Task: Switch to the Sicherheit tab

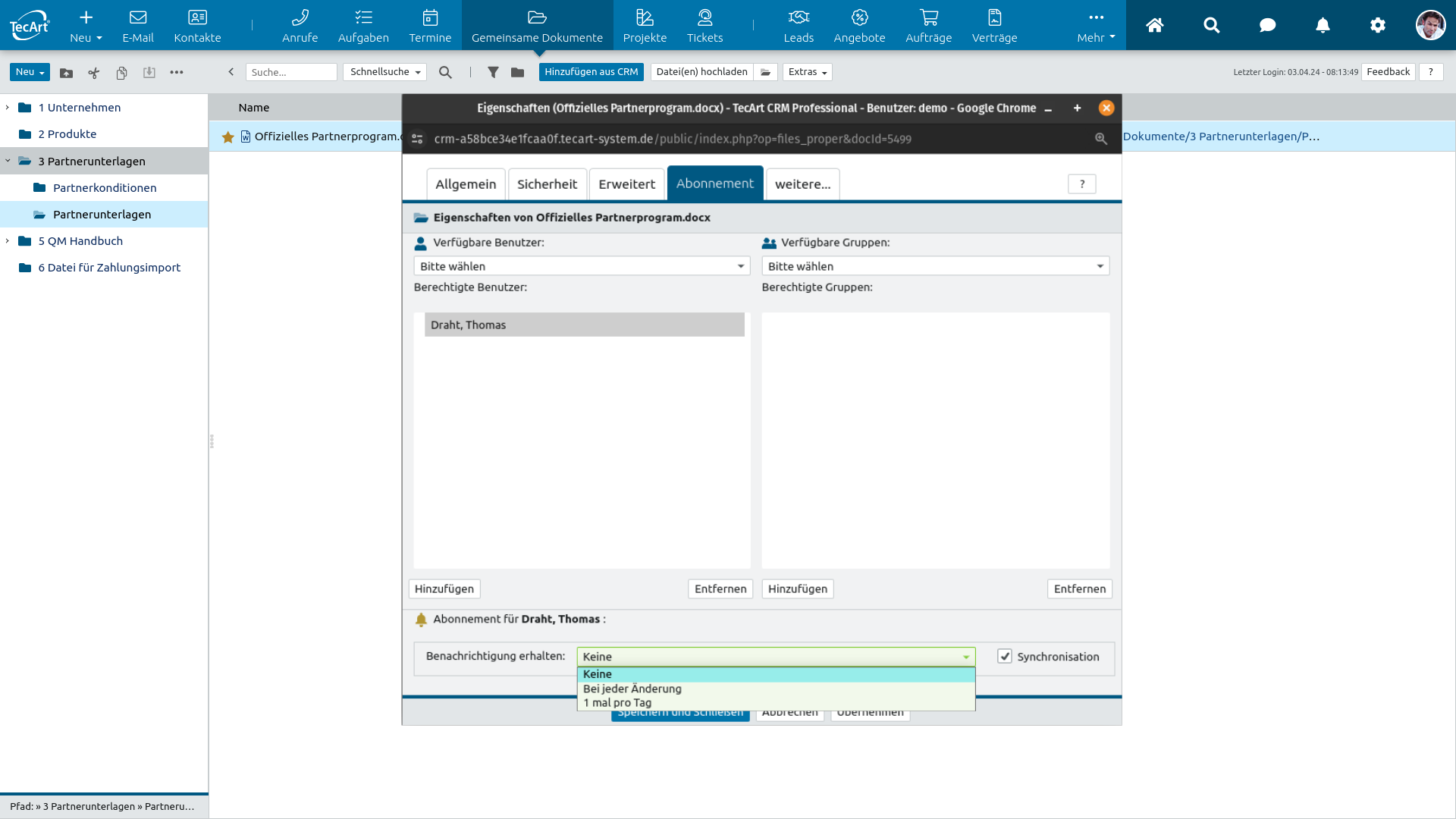Action: click(x=547, y=184)
